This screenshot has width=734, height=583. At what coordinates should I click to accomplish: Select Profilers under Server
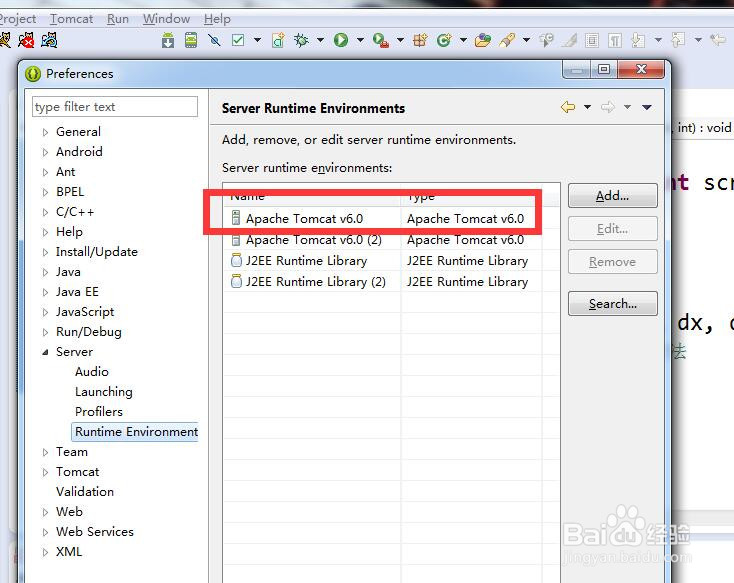(x=99, y=412)
